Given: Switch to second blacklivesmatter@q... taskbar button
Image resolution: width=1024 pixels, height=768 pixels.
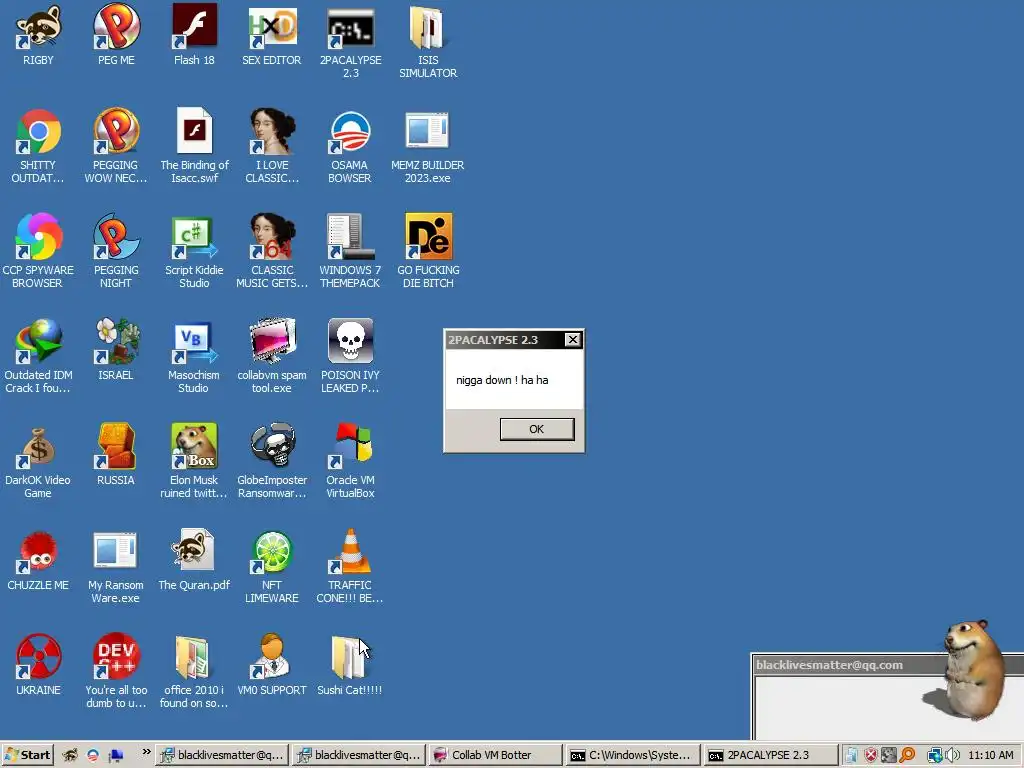Looking at the screenshot, I should click(359, 755).
